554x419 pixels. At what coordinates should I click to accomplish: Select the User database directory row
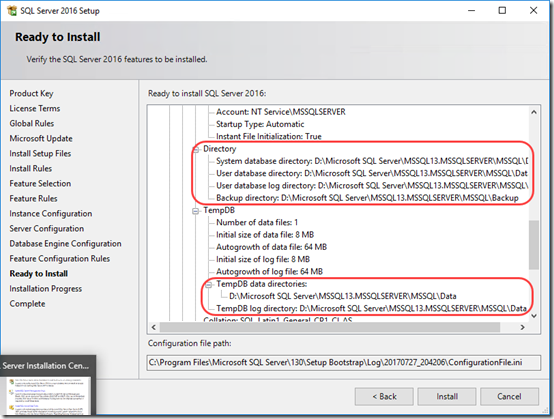click(372, 173)
